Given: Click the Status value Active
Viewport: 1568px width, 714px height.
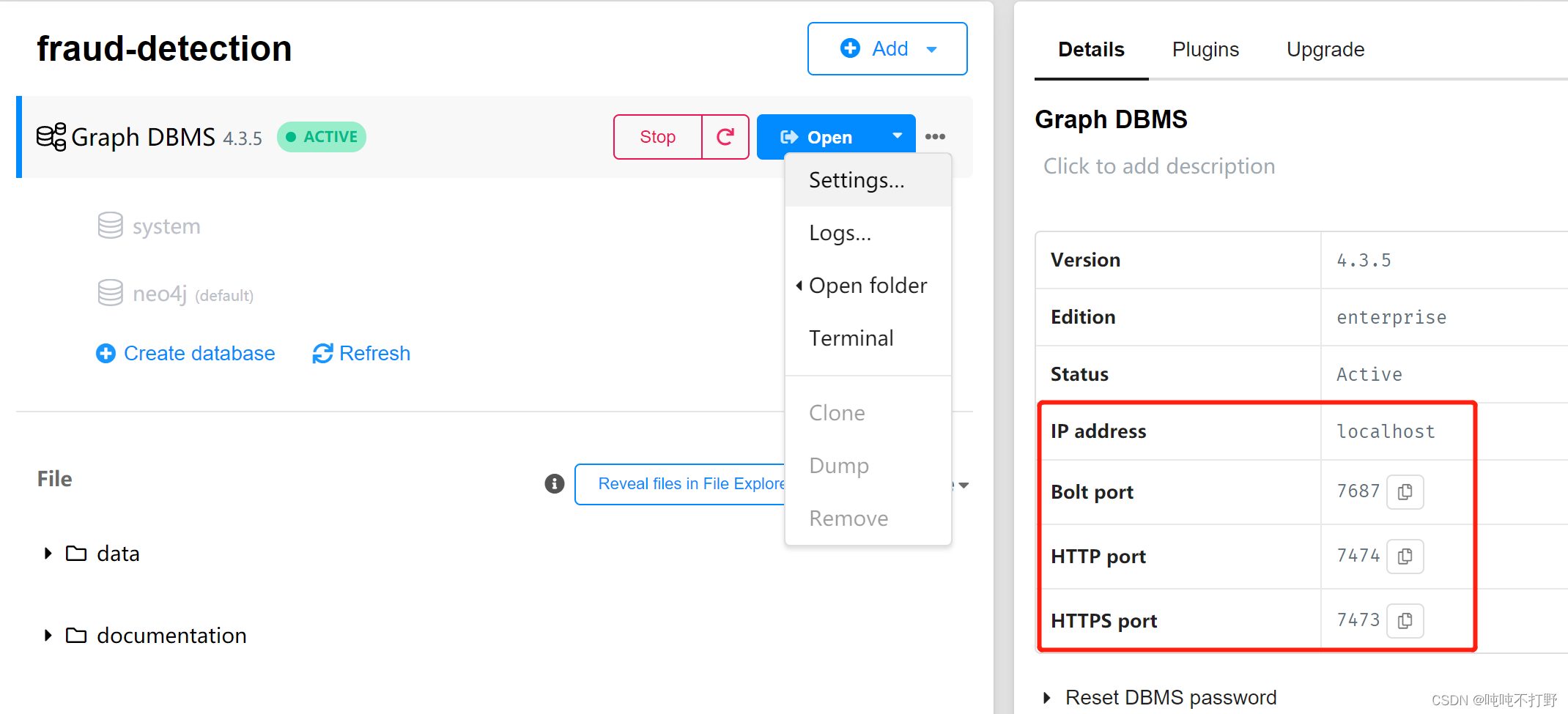Looking at the screenshot, I should pyautogui.click(x=1369, y=375).
